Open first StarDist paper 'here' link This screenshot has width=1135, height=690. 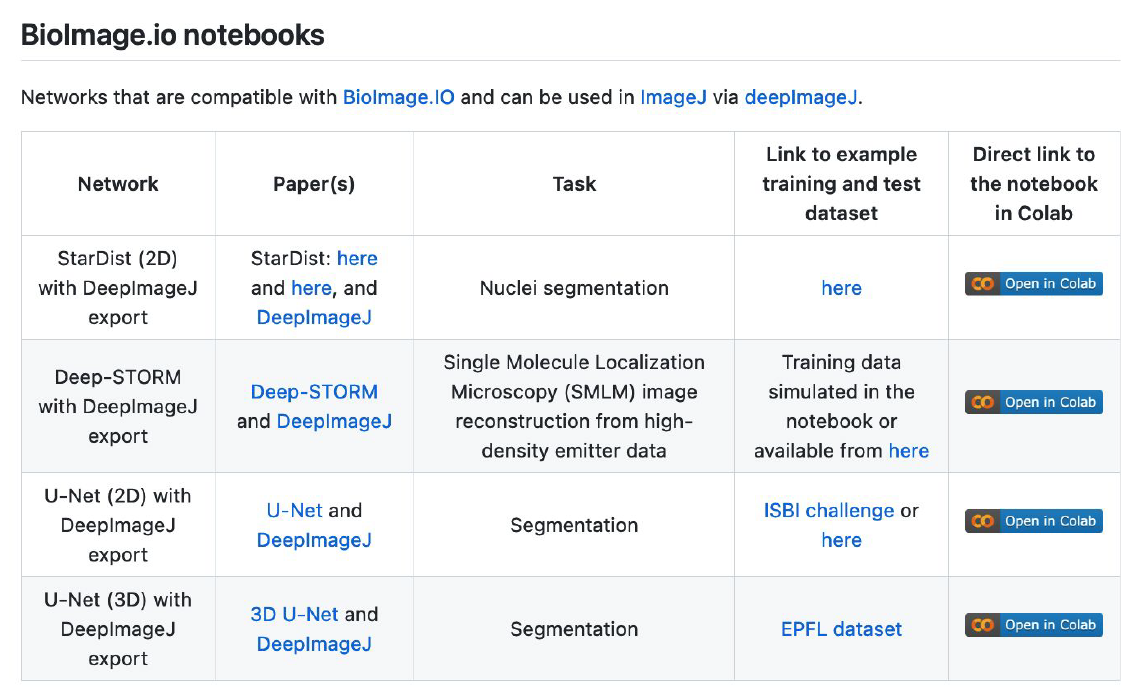357,258
